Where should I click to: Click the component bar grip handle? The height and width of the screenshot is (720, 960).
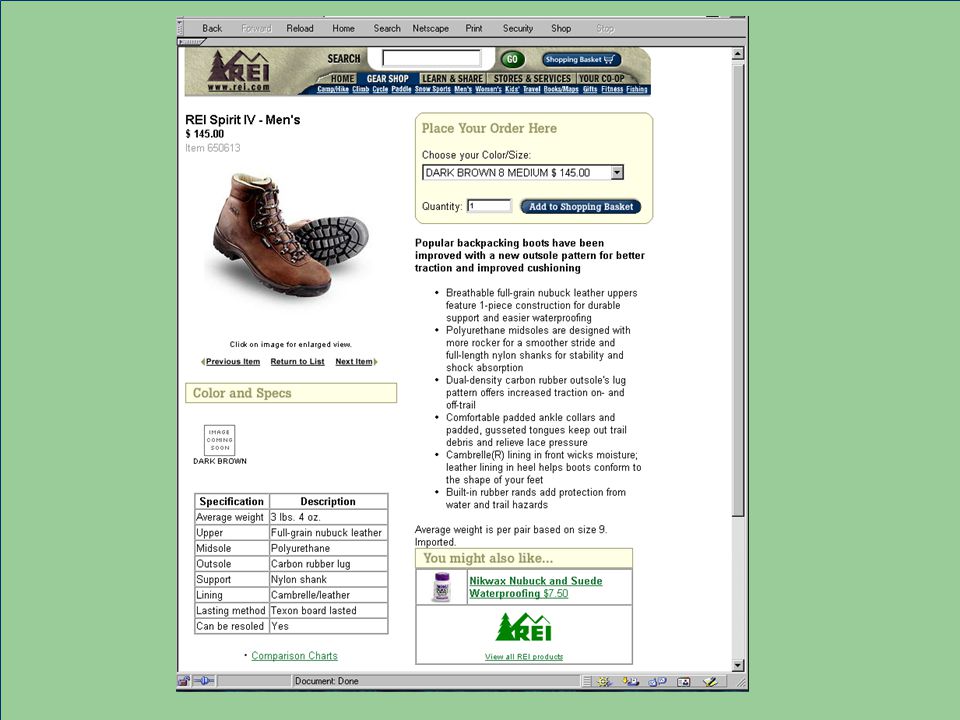coord(587,681)
